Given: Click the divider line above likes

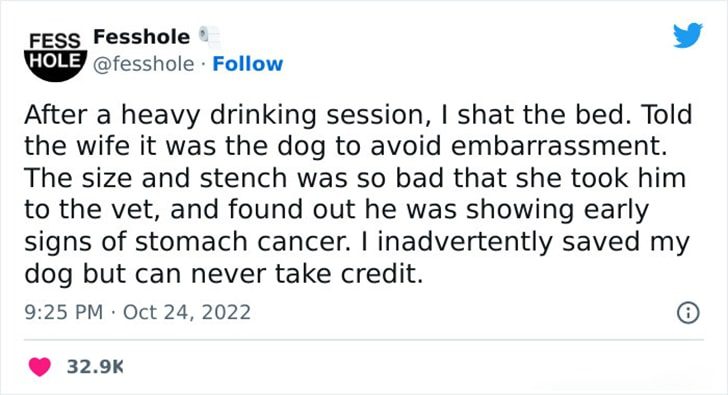Looking at the screenshot, I should click(x=364, y=340).
